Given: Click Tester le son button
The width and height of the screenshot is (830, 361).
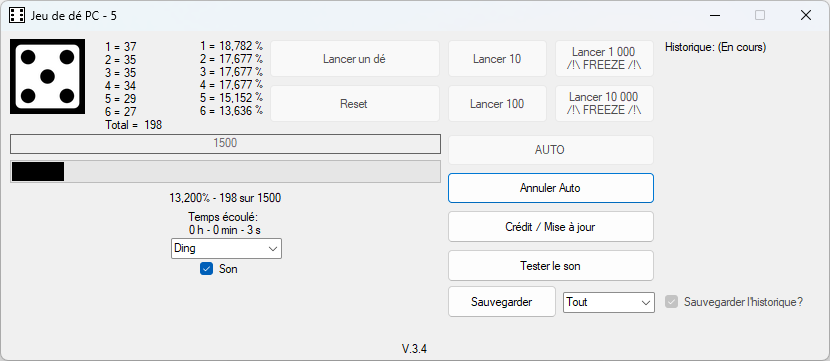Looking at the screenshot, I should coord(551,266).
